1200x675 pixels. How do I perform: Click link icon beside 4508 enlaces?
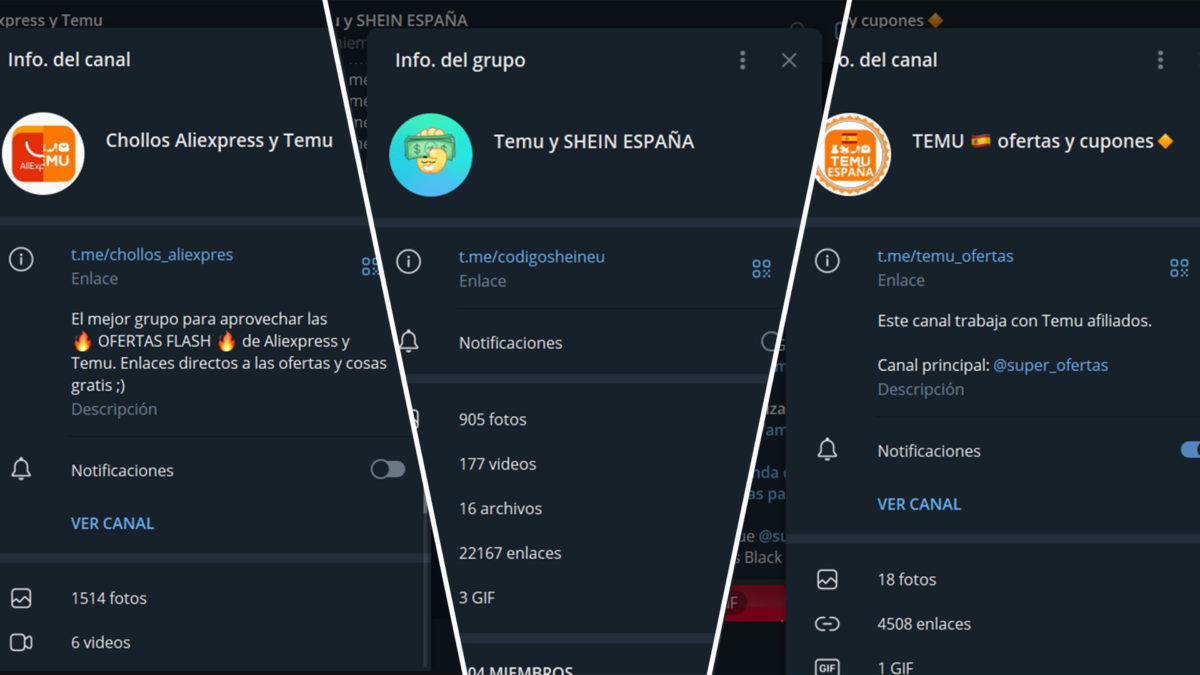827,624
